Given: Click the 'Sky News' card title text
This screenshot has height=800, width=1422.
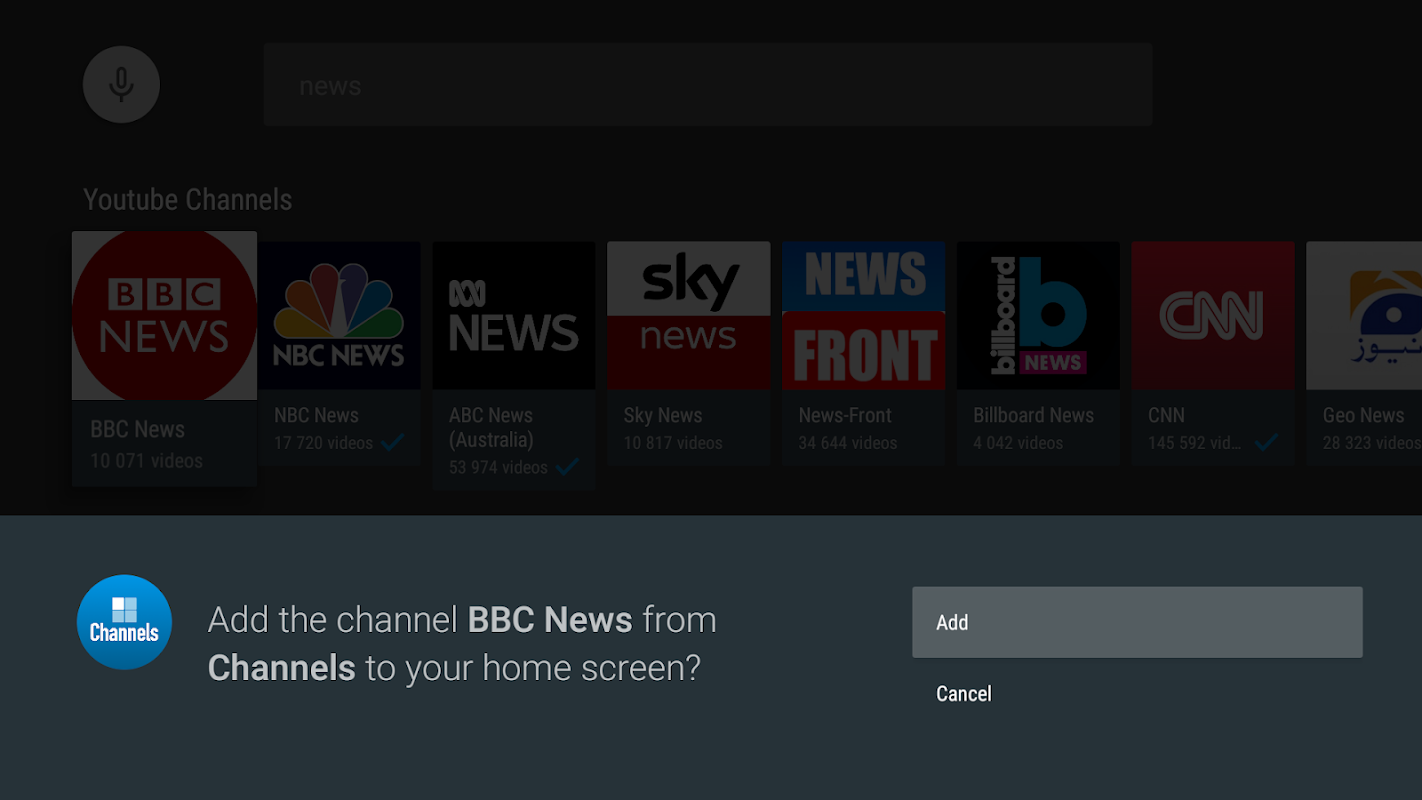Looking at the screenshot, I should pos(663,415).
